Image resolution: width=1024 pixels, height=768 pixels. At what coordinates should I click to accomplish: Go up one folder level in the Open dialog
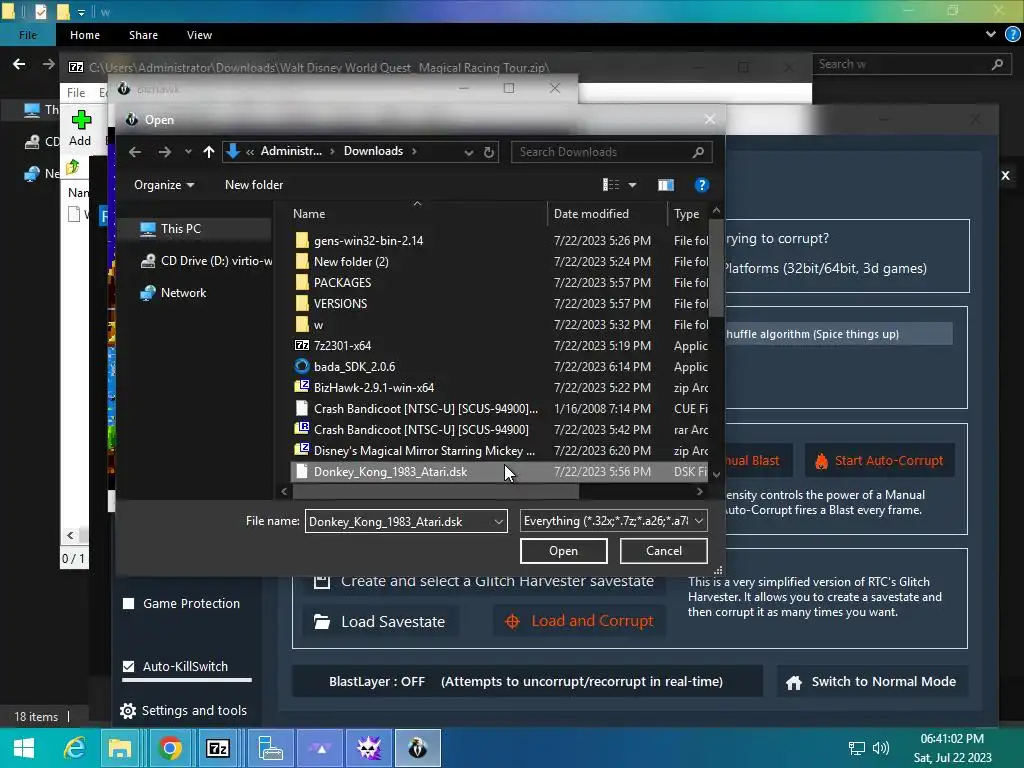(208, 152)
